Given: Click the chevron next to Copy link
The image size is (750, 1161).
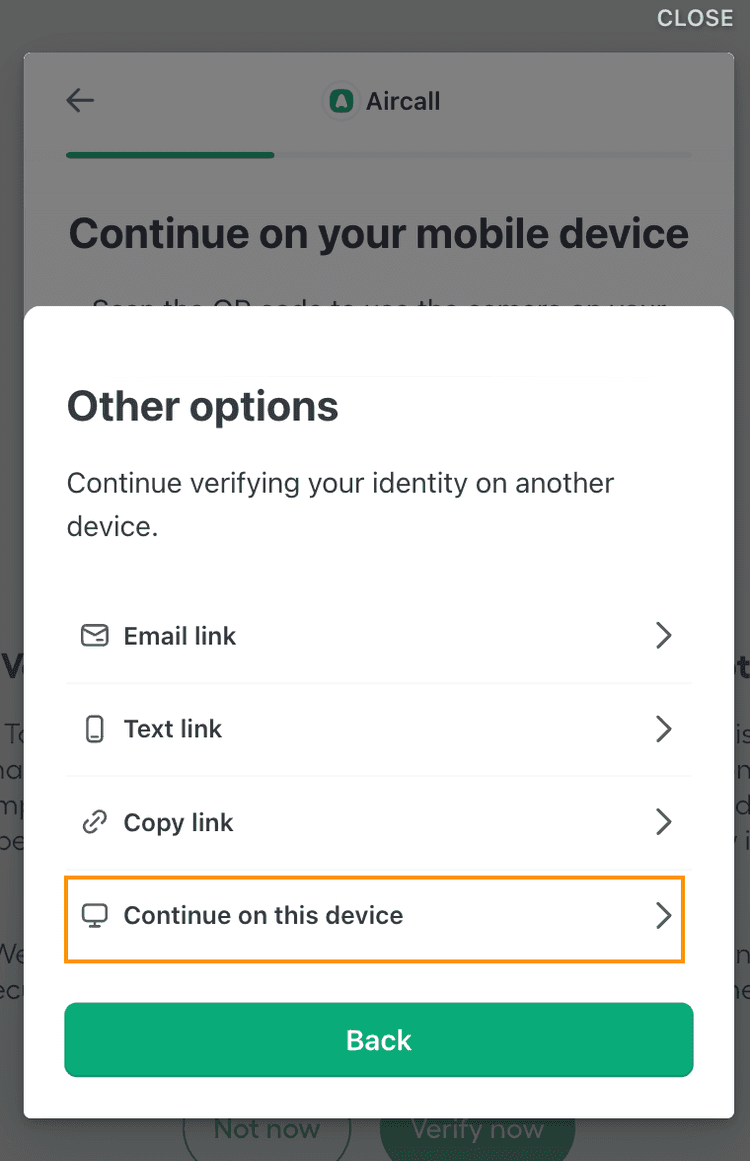Looking at the screenshot, I should click(x=663, y=823).
